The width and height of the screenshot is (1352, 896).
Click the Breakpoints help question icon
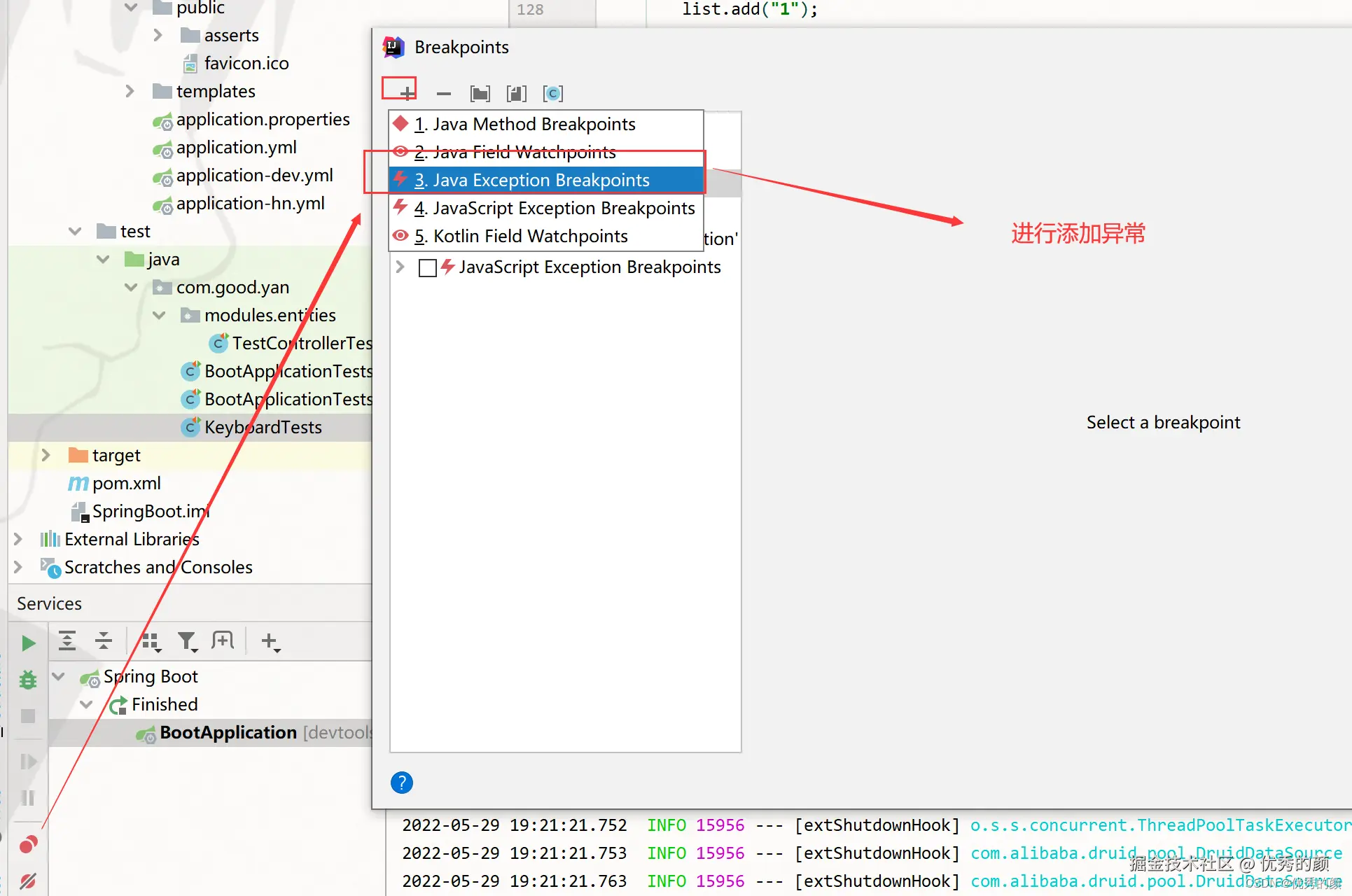coord(401,783)
